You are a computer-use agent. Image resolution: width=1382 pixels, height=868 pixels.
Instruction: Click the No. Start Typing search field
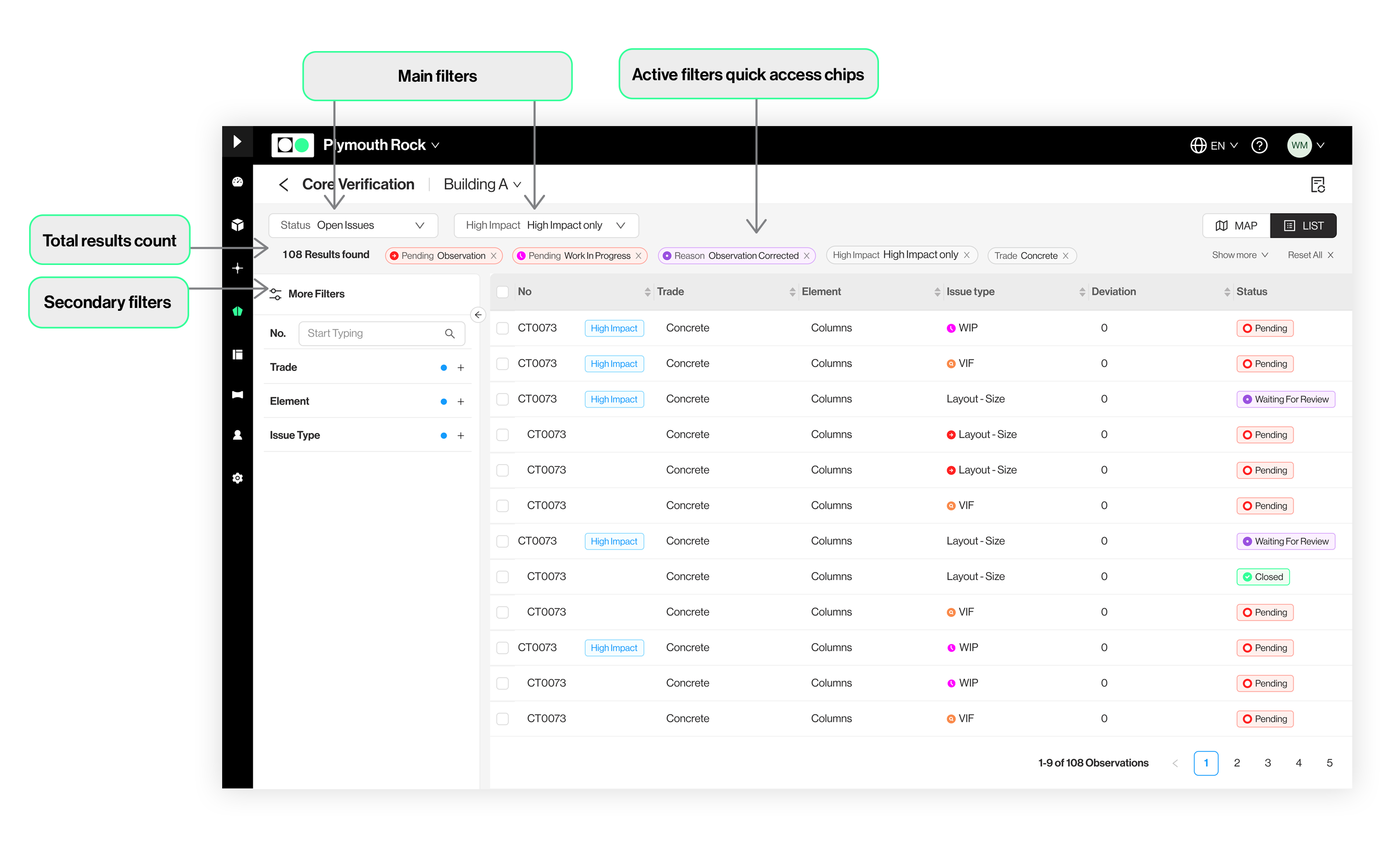click(x=374, y=333)
